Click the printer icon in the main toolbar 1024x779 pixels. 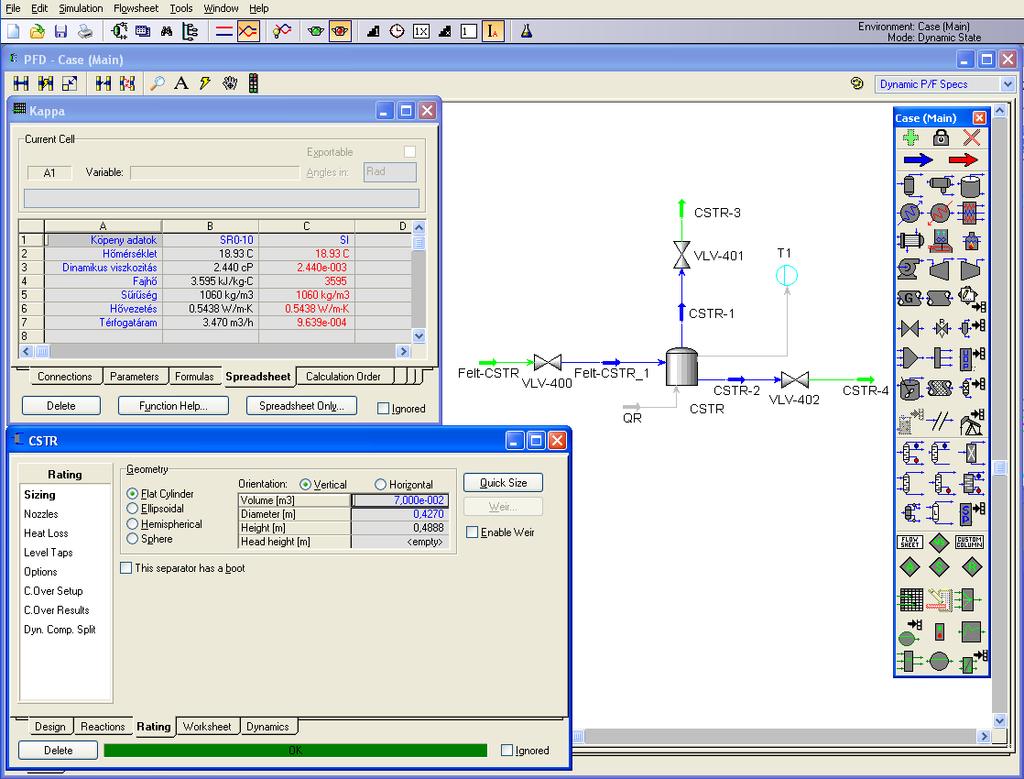[x=85, y=31]
